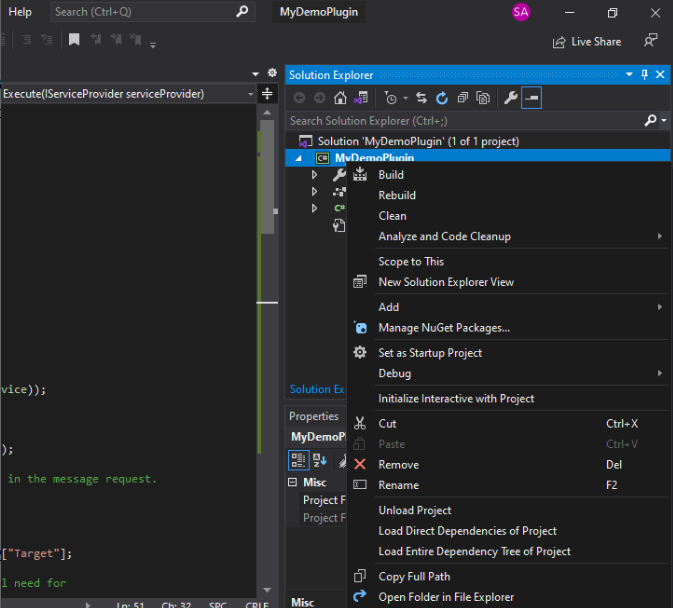Go Home in Solution Explorer toolbar
The width and height of the screenshot is (673, 608).
tap(340, 98)
